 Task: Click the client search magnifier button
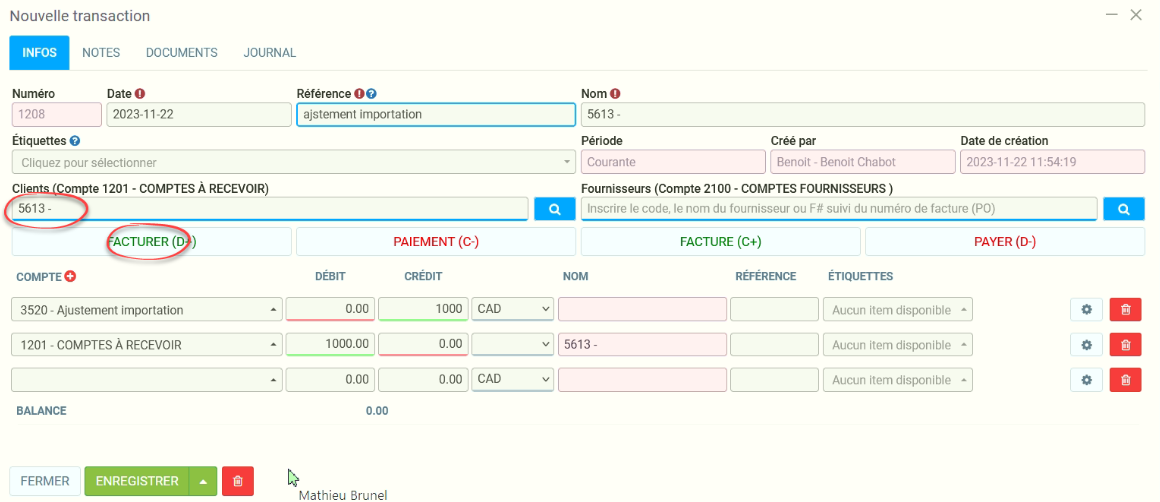click(x=554, y=209)
